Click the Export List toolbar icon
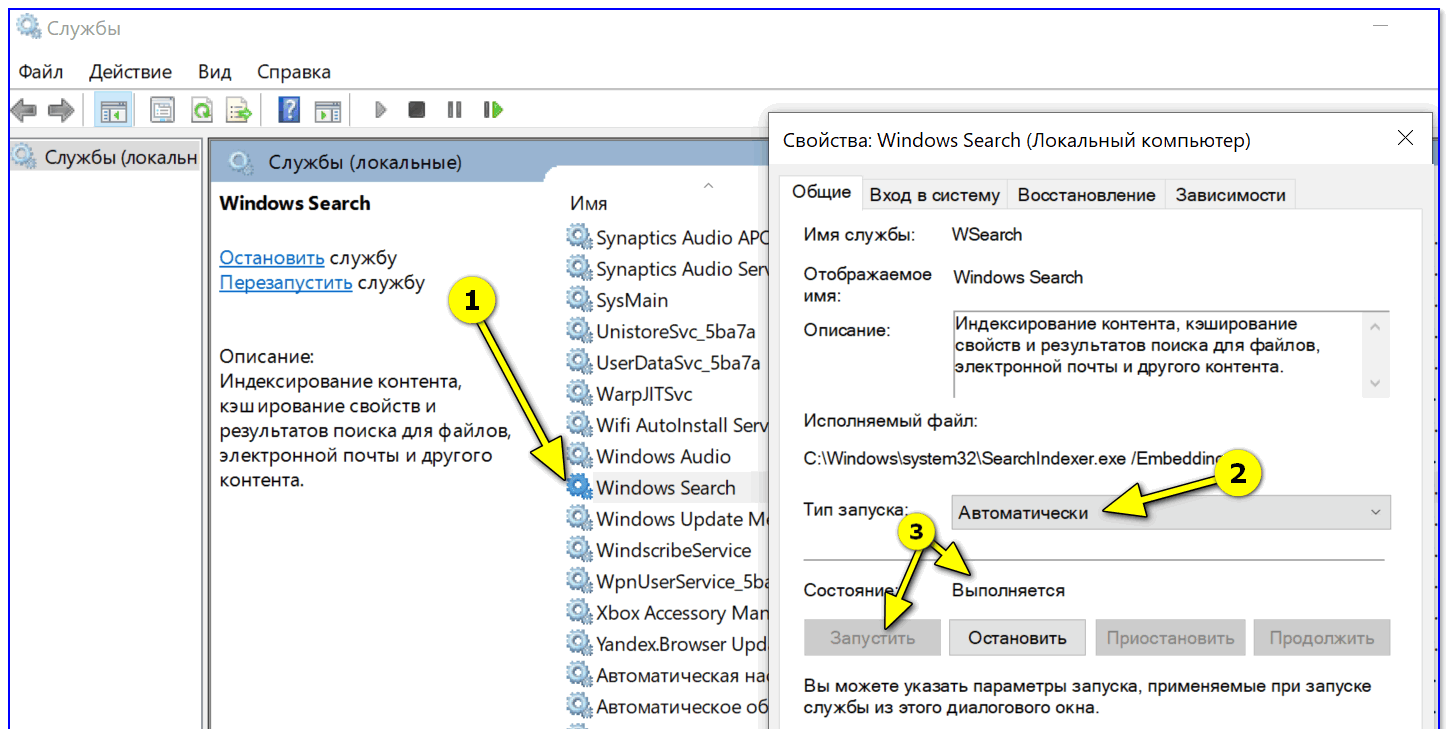The height and width of the screenshot is (729, 1448). click(x=239, y=110)
